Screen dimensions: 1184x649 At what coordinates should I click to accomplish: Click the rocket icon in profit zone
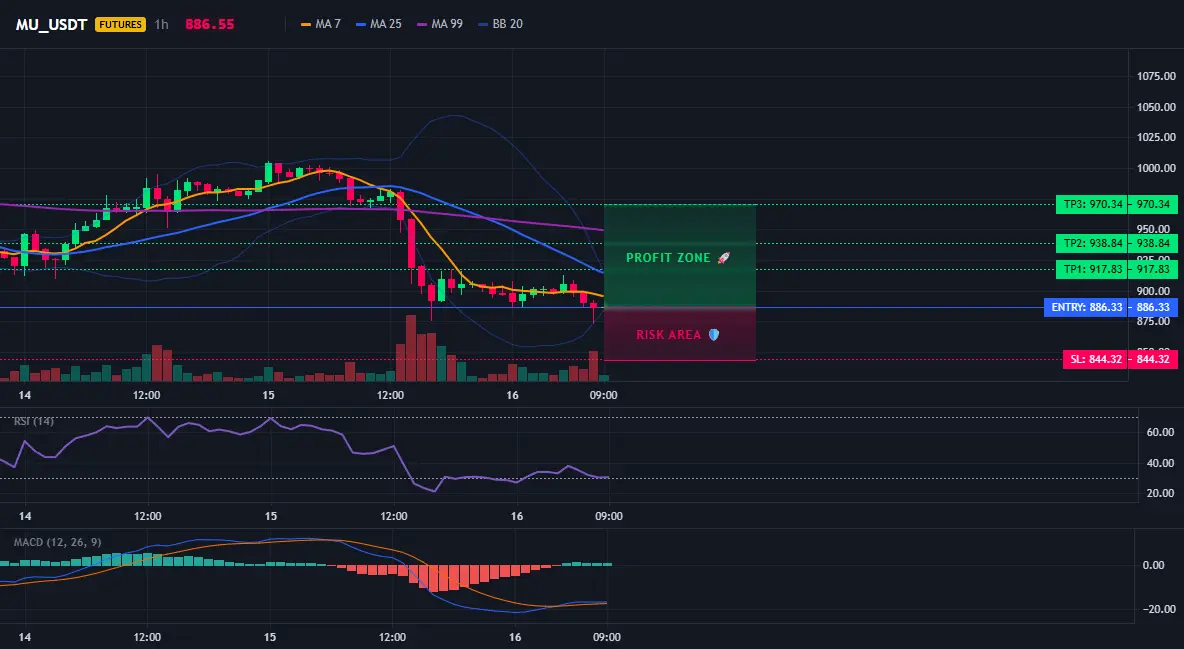(723, 258)
